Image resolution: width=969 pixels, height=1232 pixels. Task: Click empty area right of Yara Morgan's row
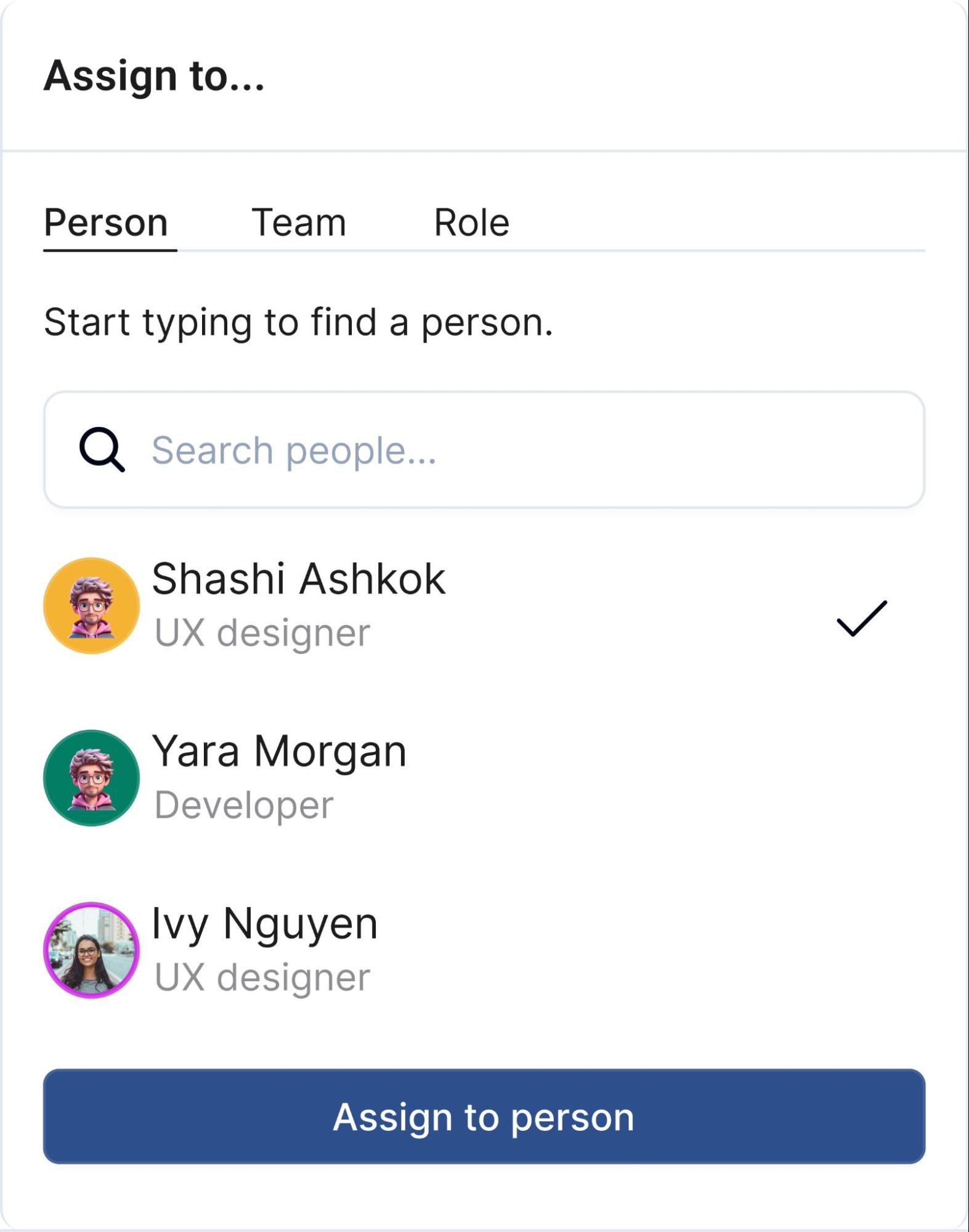tap(678, 778)
